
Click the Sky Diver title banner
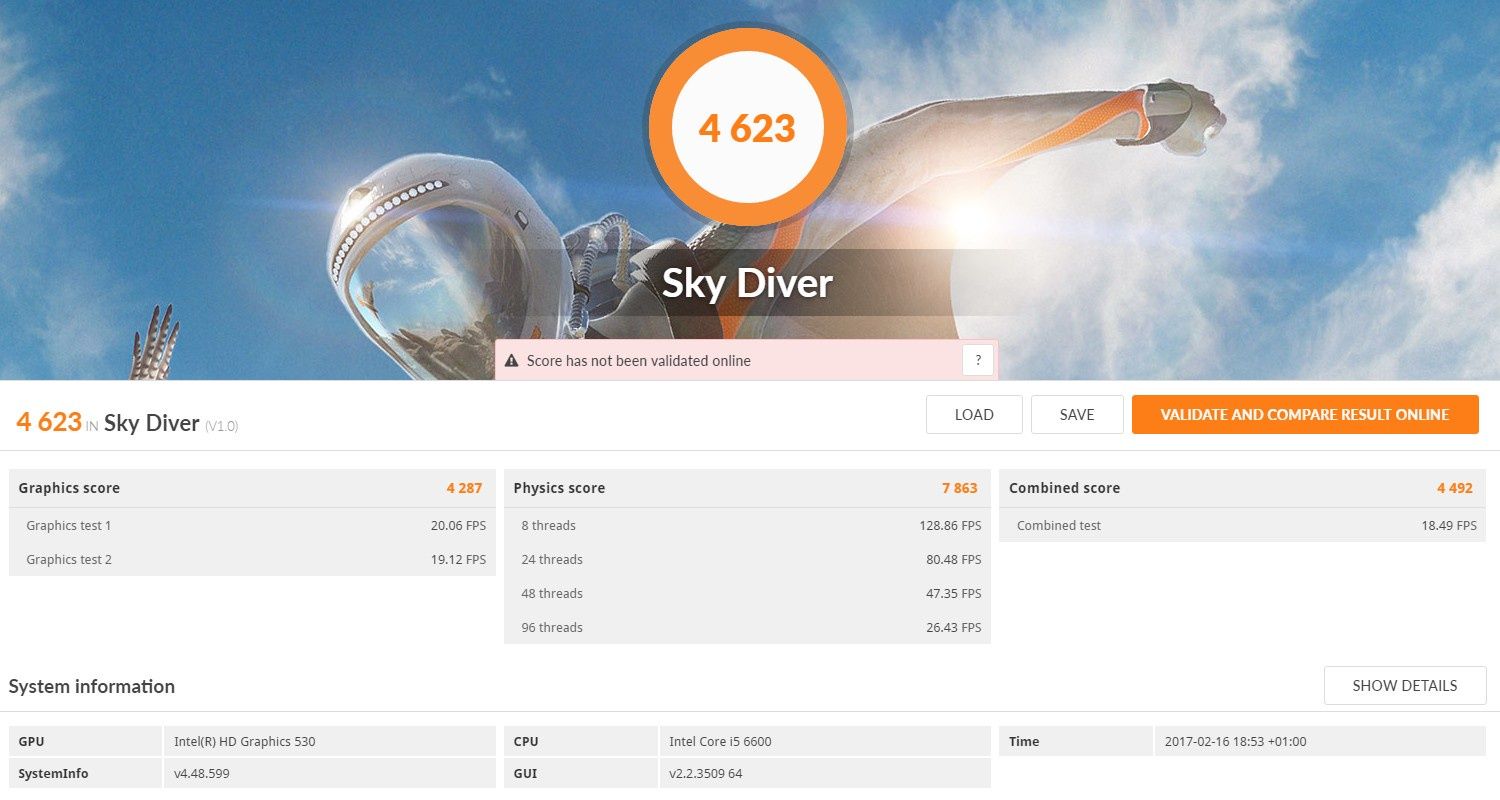[748, 283]
